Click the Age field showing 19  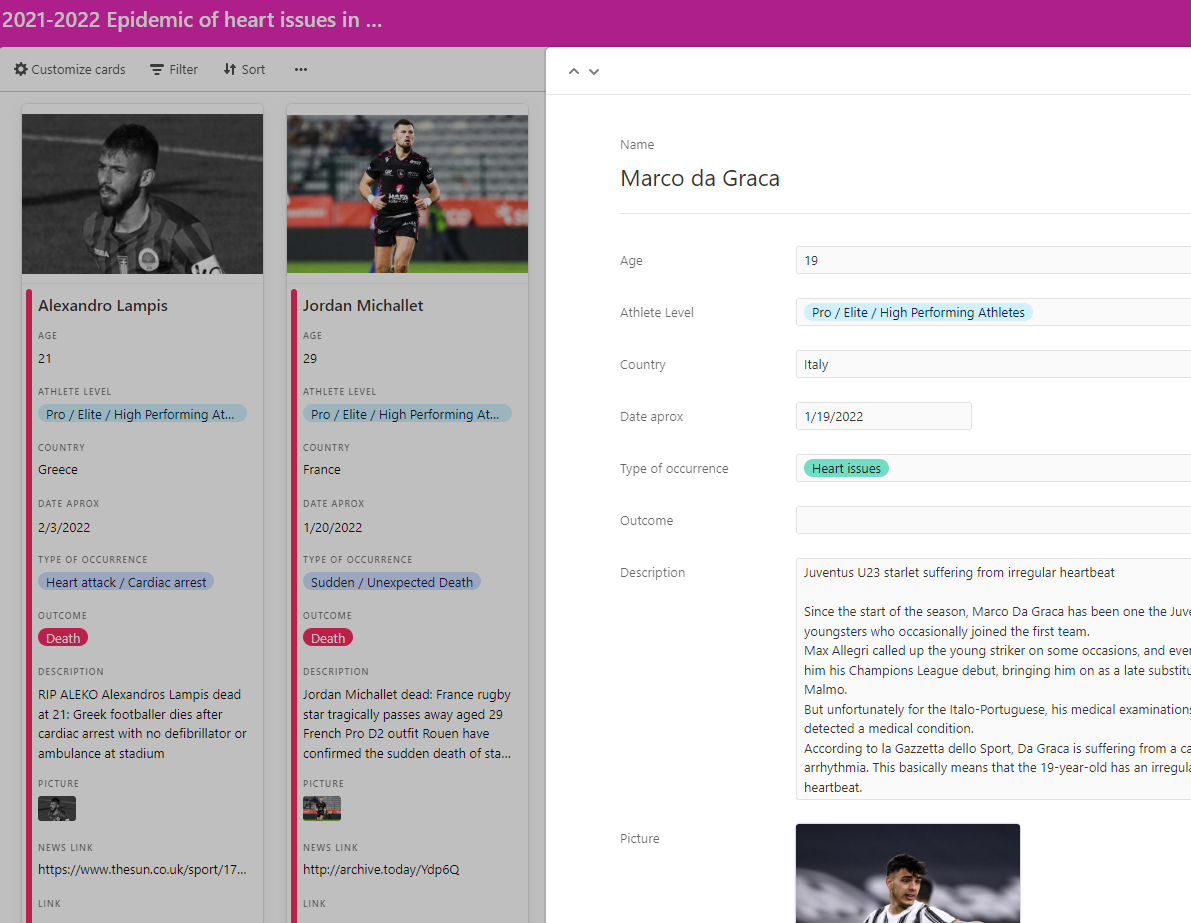(993, 261)
